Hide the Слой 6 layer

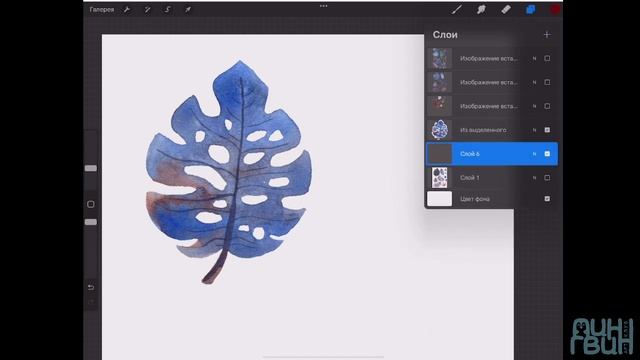click(x=547, y=154)
